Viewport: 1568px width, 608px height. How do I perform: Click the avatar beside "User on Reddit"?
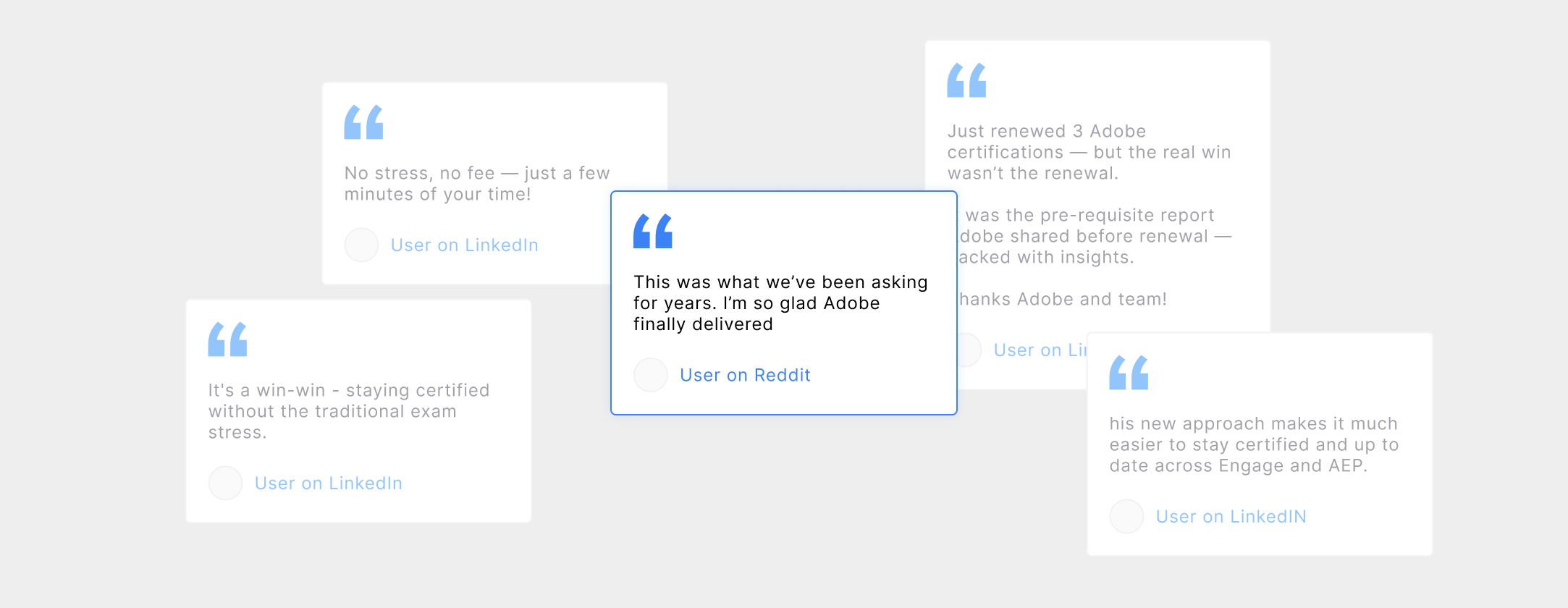pyautogui.click(x=651, y=375)
